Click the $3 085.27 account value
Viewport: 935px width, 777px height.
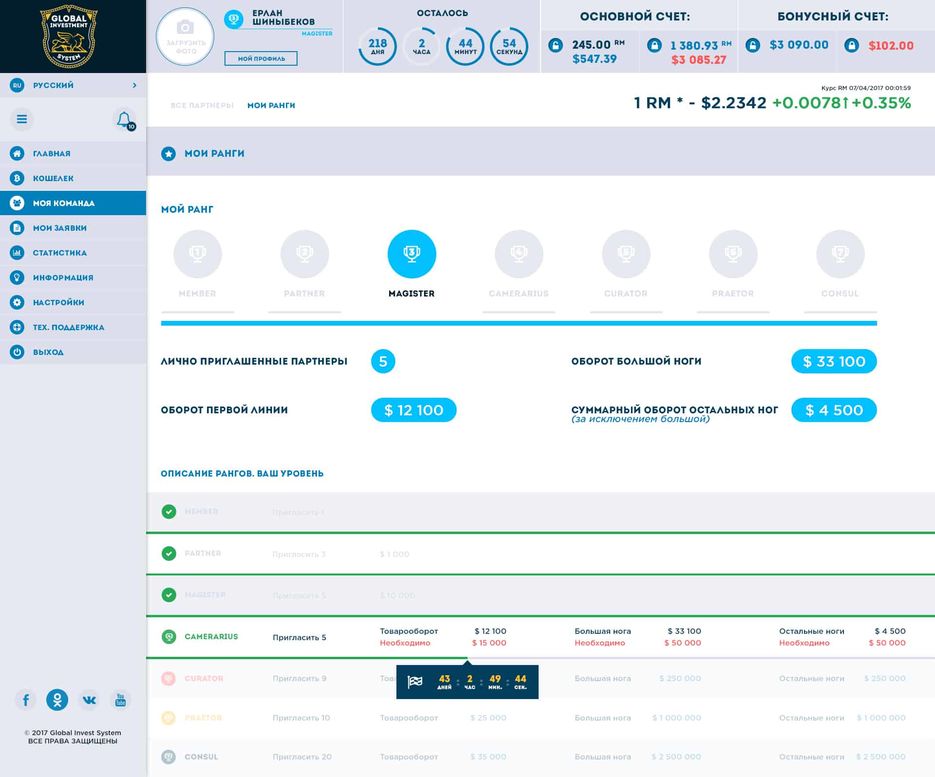point(699,60)
